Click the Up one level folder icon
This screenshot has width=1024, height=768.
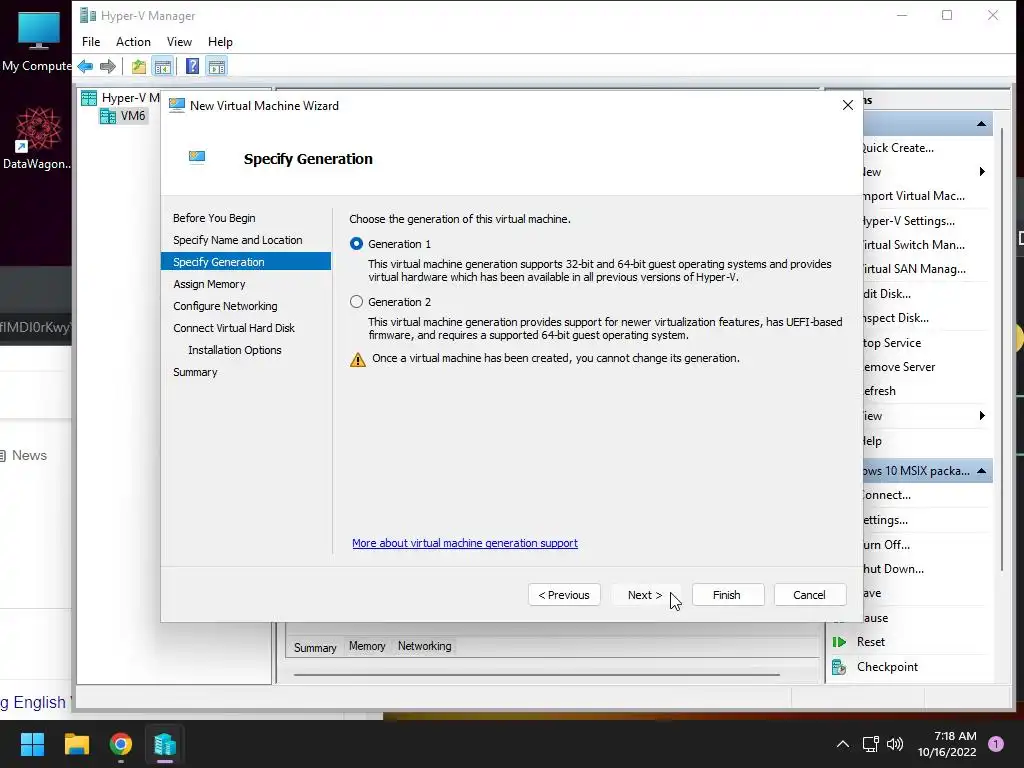(x=138, y=66)
